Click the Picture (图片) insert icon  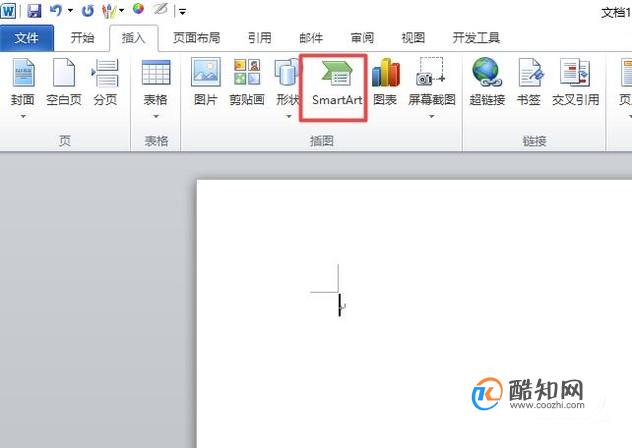(206, 82)
